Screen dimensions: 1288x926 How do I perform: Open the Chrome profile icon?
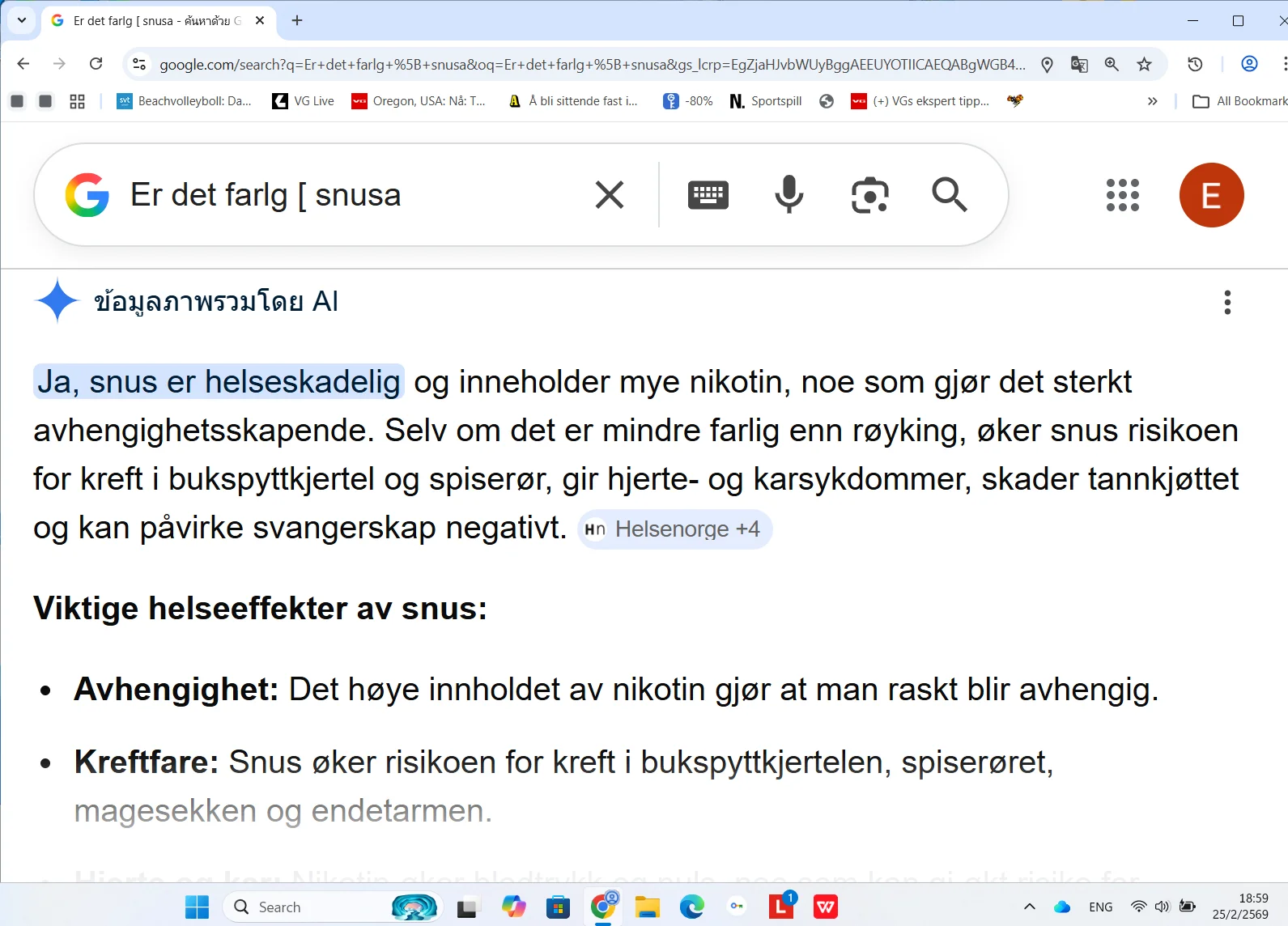1249,64
